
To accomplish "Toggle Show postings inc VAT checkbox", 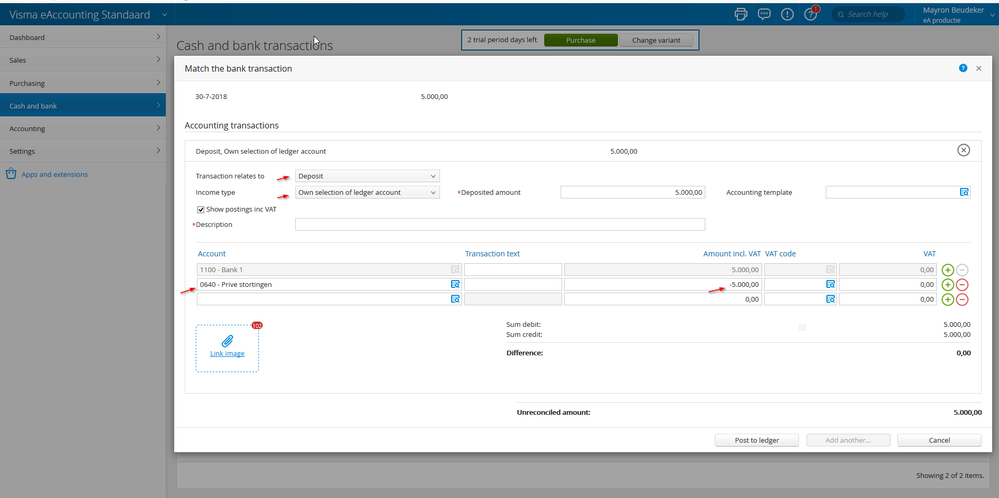I will click(201, 209).
